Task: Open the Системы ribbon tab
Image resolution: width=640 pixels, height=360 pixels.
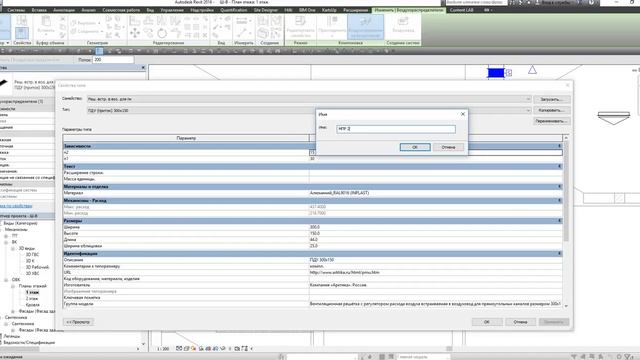Action: click(16, 10)
